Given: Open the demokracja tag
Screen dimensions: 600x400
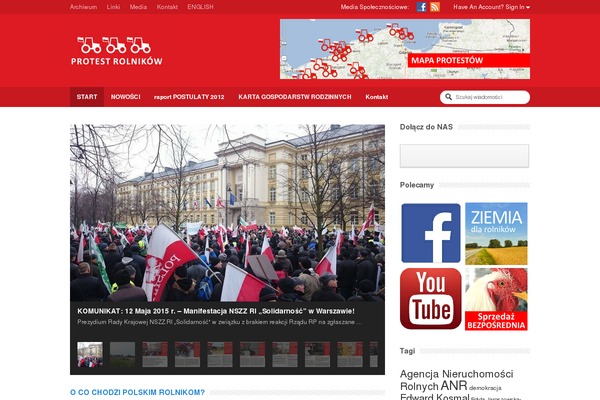Looking at the screenshot, I should pyautogui.click(x=485, y=388).
